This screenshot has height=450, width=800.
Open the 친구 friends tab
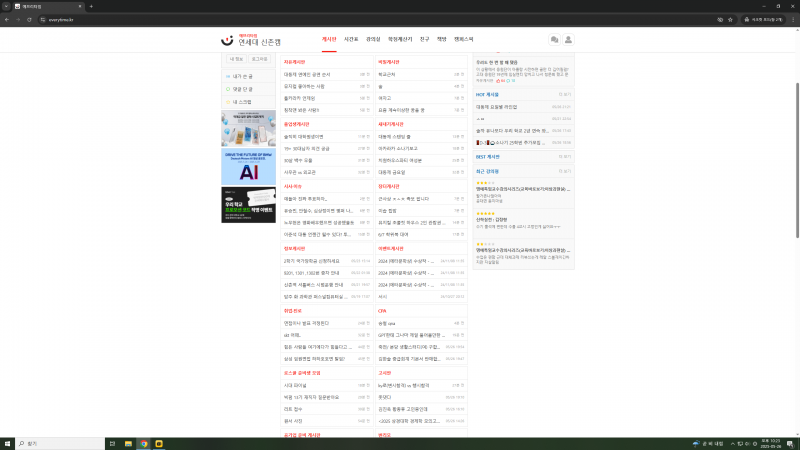click(424, 39)
